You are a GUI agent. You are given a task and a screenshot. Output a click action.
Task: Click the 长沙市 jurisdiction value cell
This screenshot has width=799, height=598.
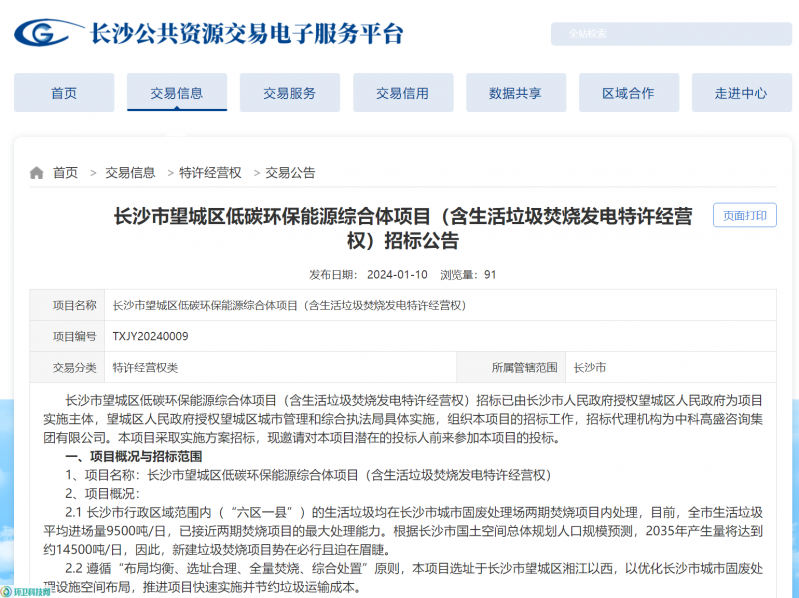click(586, 367)
